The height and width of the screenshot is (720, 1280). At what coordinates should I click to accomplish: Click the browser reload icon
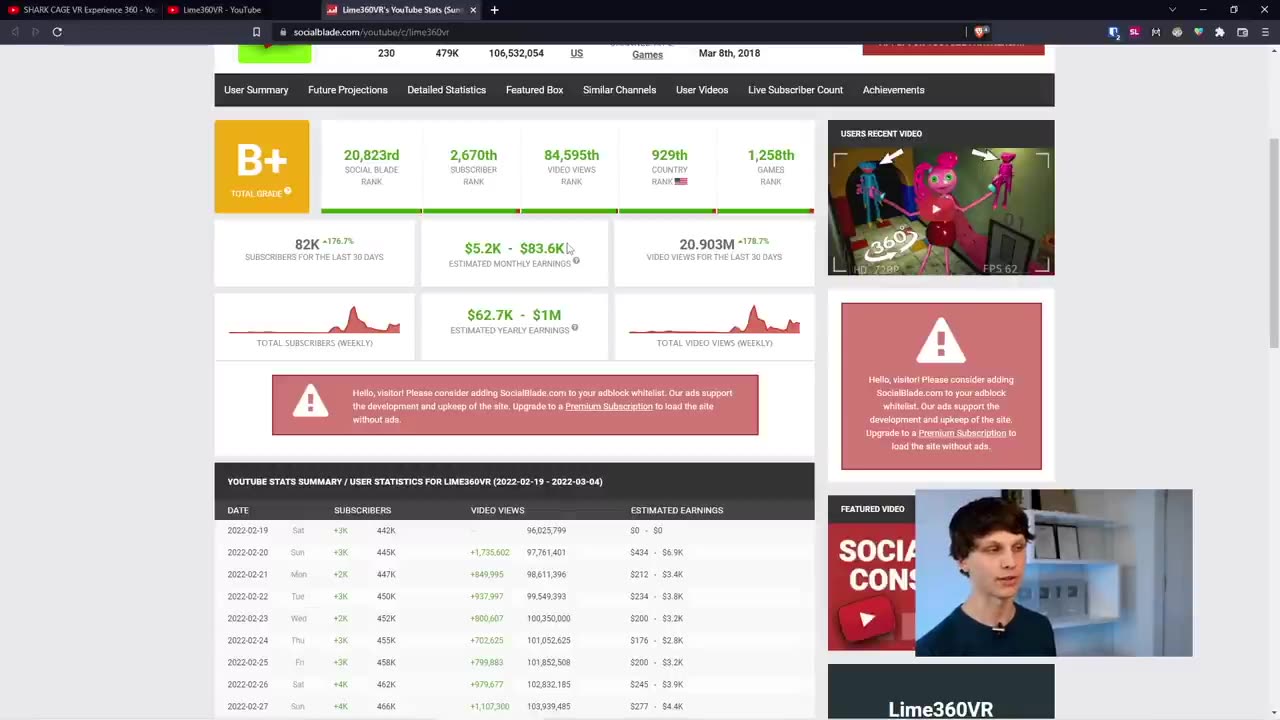57,32
